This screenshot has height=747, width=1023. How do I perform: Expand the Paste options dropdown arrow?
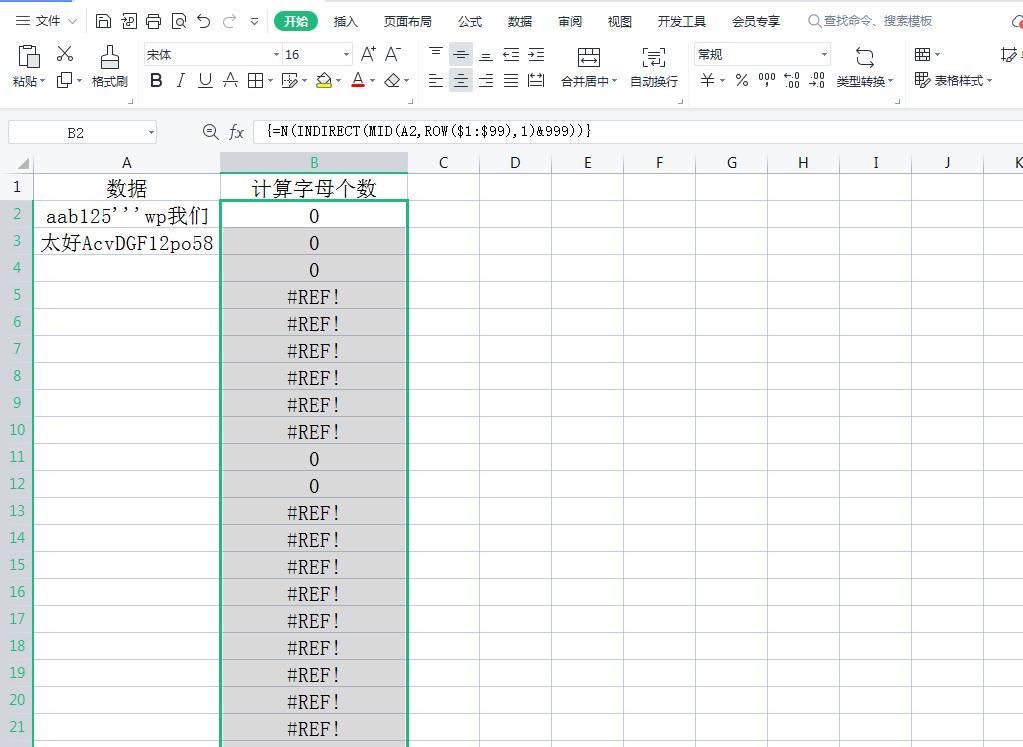click(42, 81)
